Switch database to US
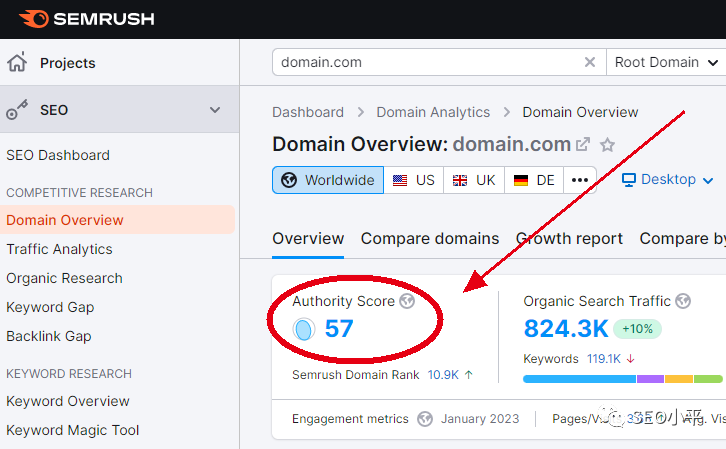The height and width of the screenshot is (449, 726). [x=413, y=180]
